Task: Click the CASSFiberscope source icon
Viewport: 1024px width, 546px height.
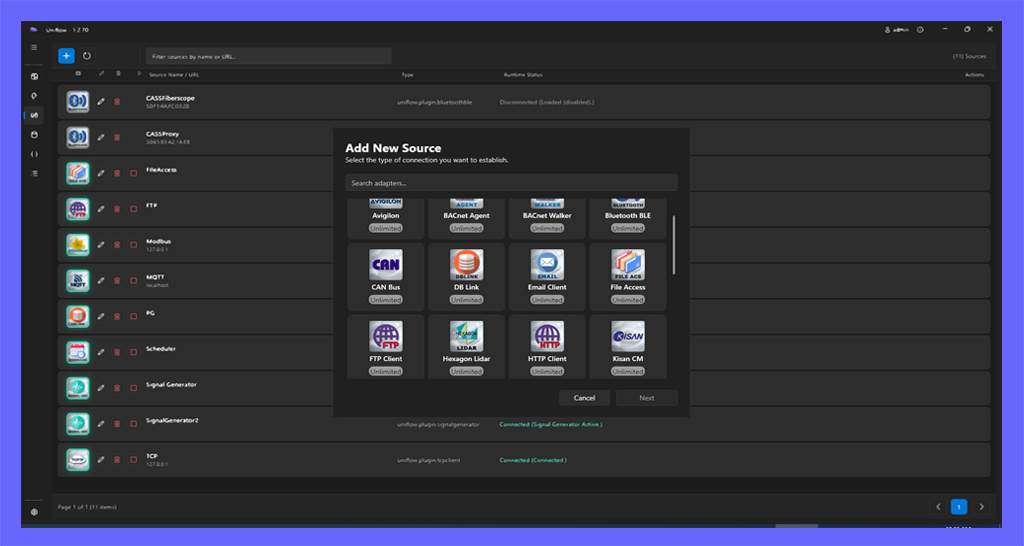Action: click(x=78, y=102)
